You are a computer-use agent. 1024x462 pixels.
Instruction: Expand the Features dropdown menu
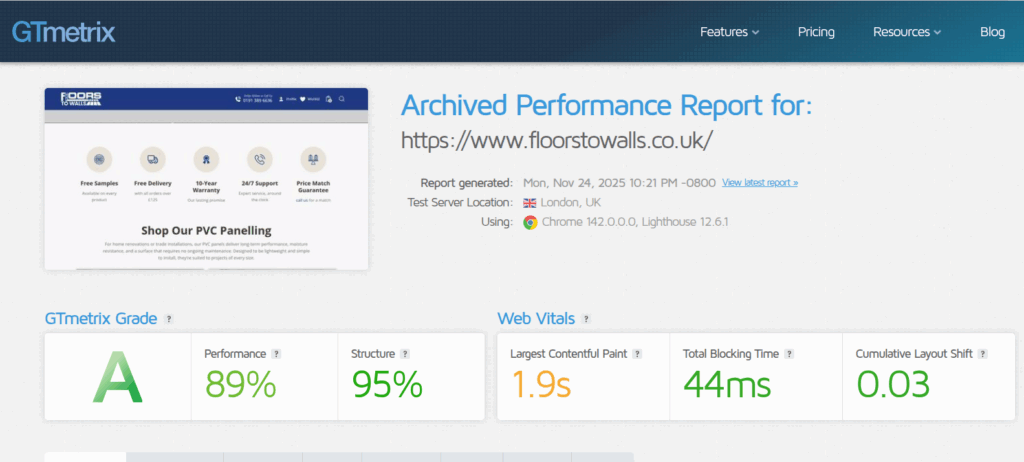click(729, 32)
